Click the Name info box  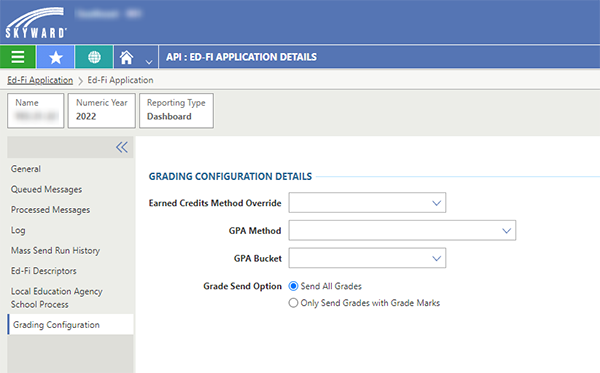tap(36, 111)
